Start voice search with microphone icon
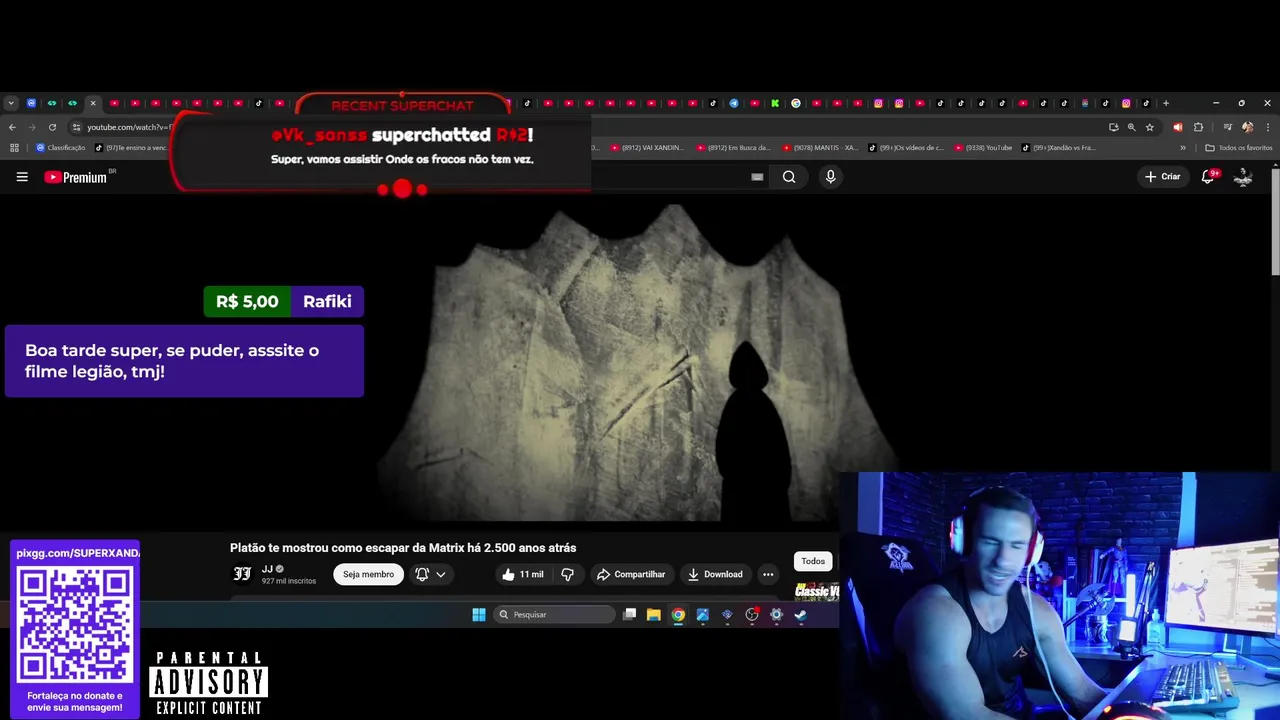The width and height of the screenshot is (1280, 720). [x=830, y=177]
